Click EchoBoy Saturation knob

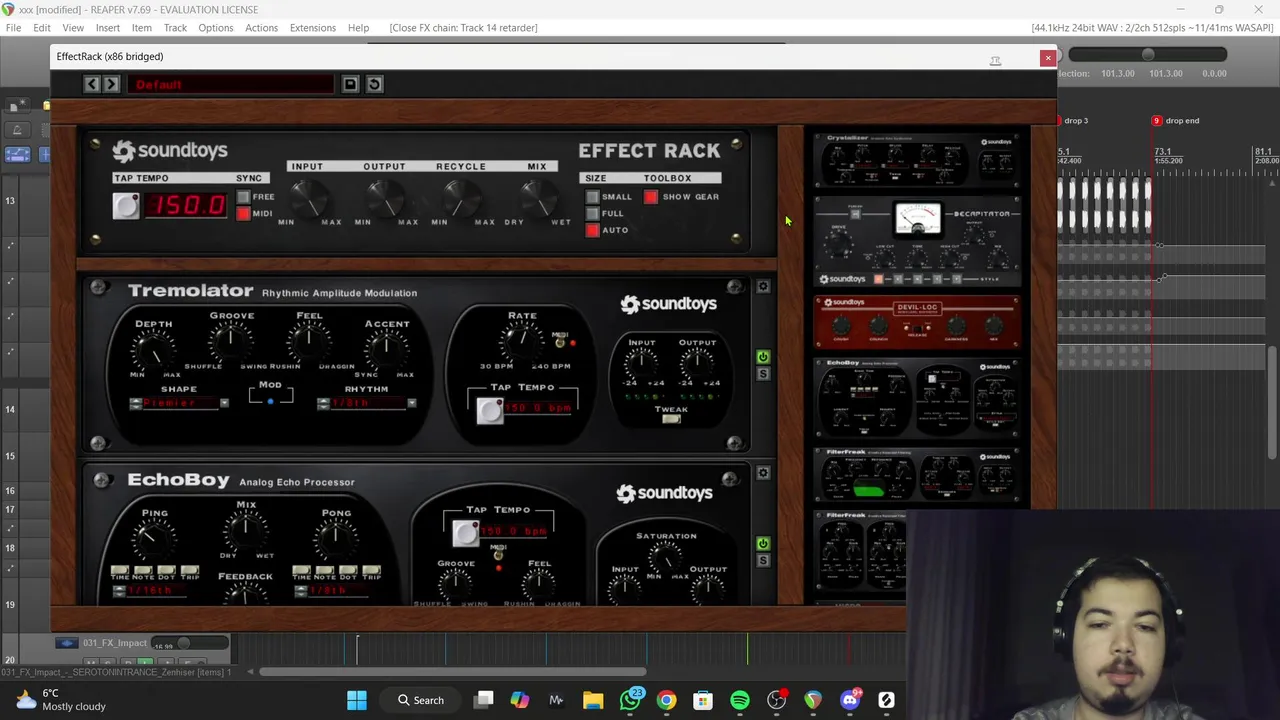coord(666,558)
